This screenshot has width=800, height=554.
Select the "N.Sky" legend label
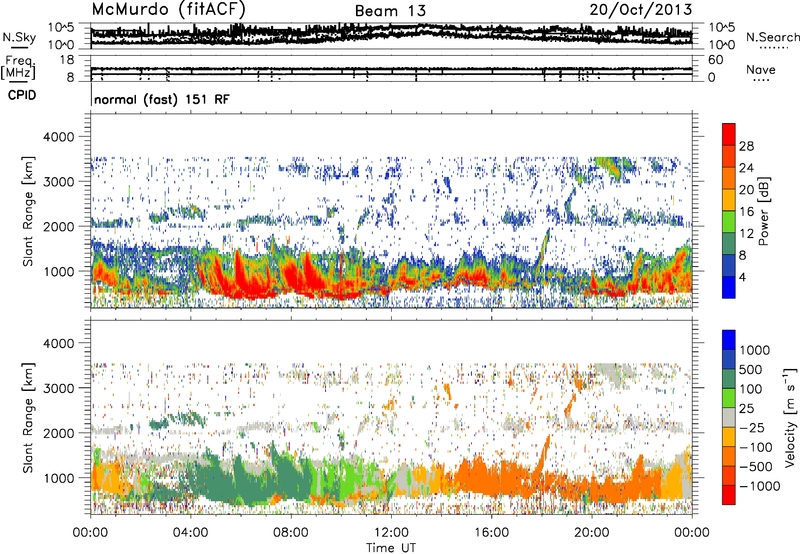pos(19,38)
